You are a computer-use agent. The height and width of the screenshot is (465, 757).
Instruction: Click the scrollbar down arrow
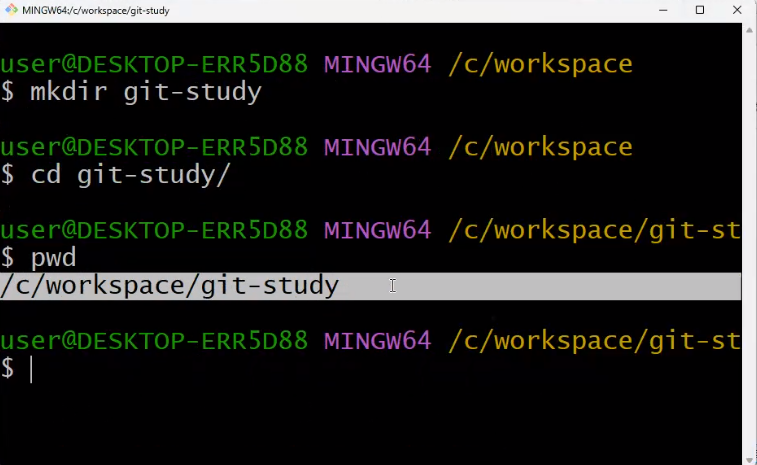point(749,460)
